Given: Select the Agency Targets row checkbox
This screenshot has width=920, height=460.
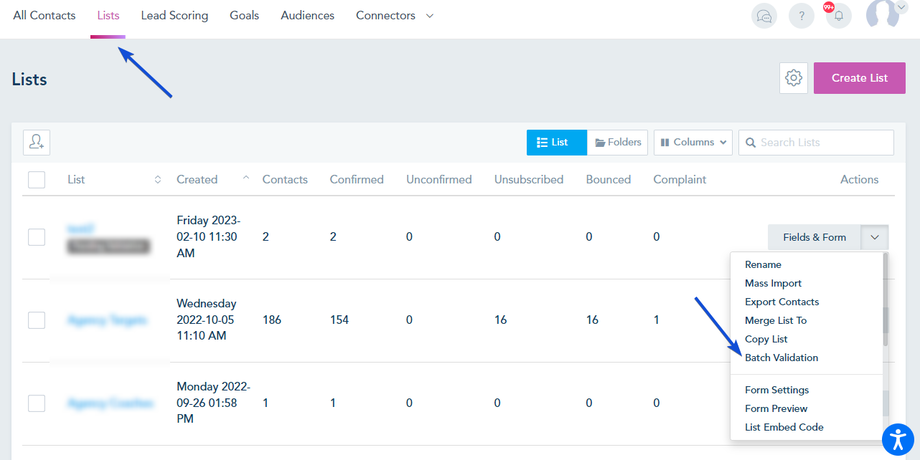Looking at the screenshot, I should pyautogui.click(x=37, y=320).
